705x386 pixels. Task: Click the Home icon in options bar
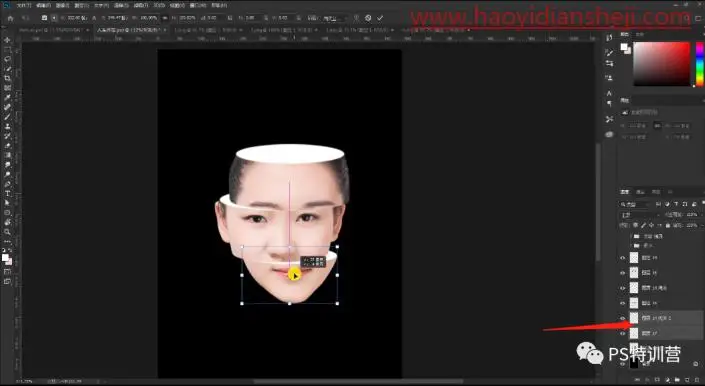[11, 18]
